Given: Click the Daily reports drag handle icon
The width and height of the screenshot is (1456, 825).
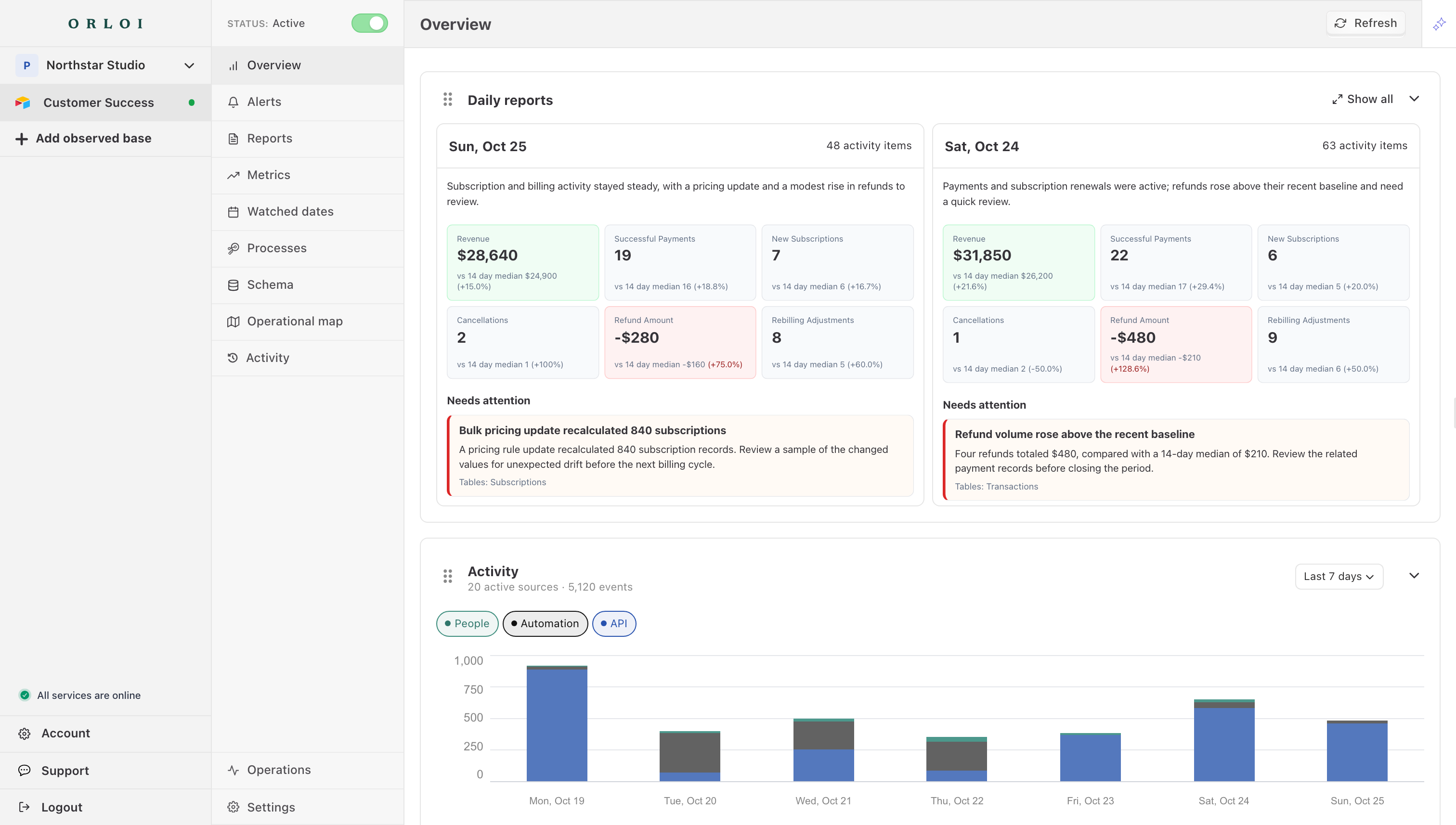Looking at the screenshot, I should click(x=448, y=99).
